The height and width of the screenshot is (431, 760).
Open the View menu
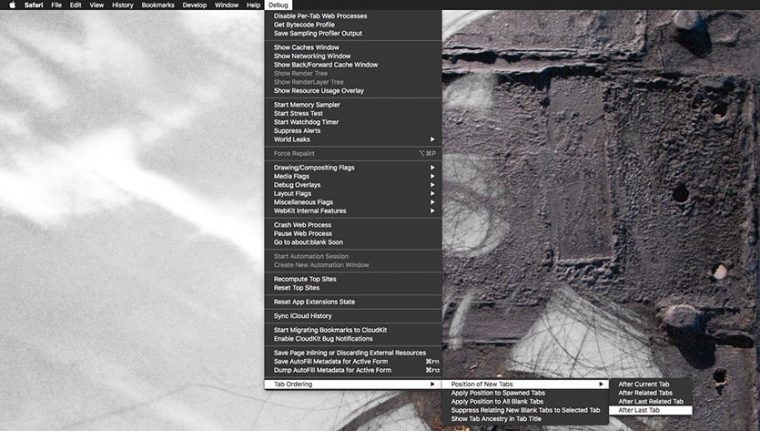click(x=96, y=5)
